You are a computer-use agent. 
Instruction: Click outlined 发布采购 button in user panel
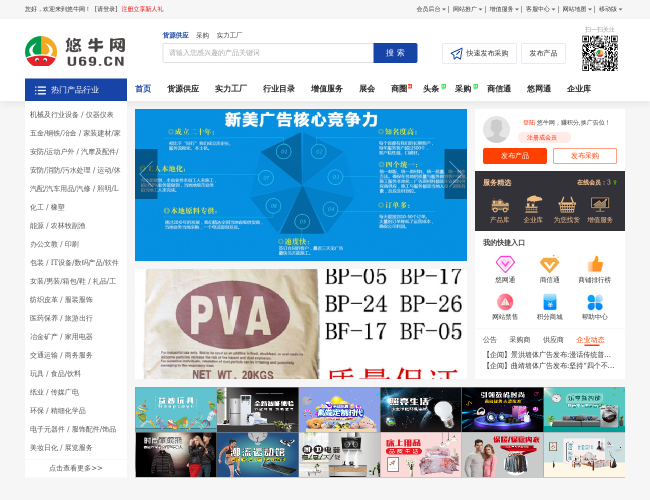(x=585, y=156)
